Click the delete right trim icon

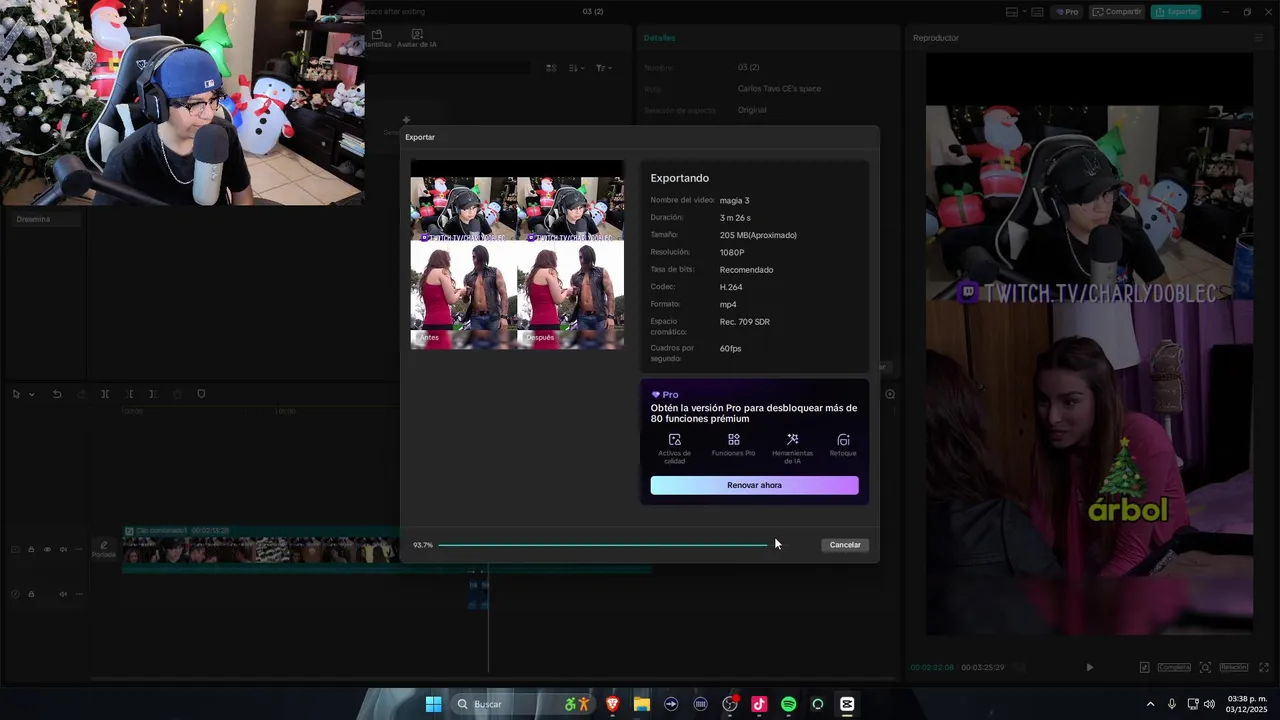pyautogui.click(x=153, y=394)
